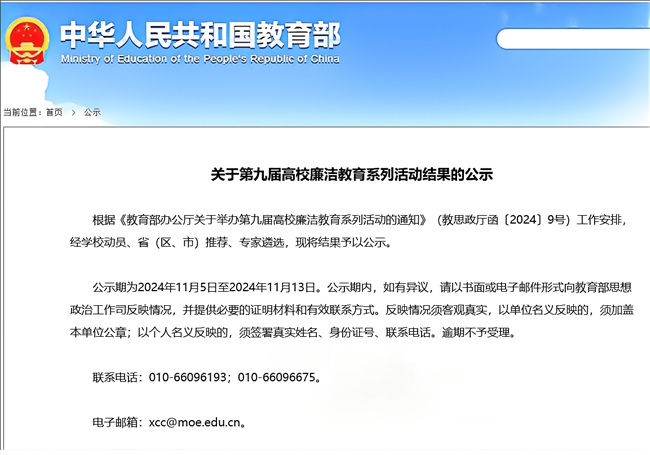Click the national emblem logo

[27, 41]
